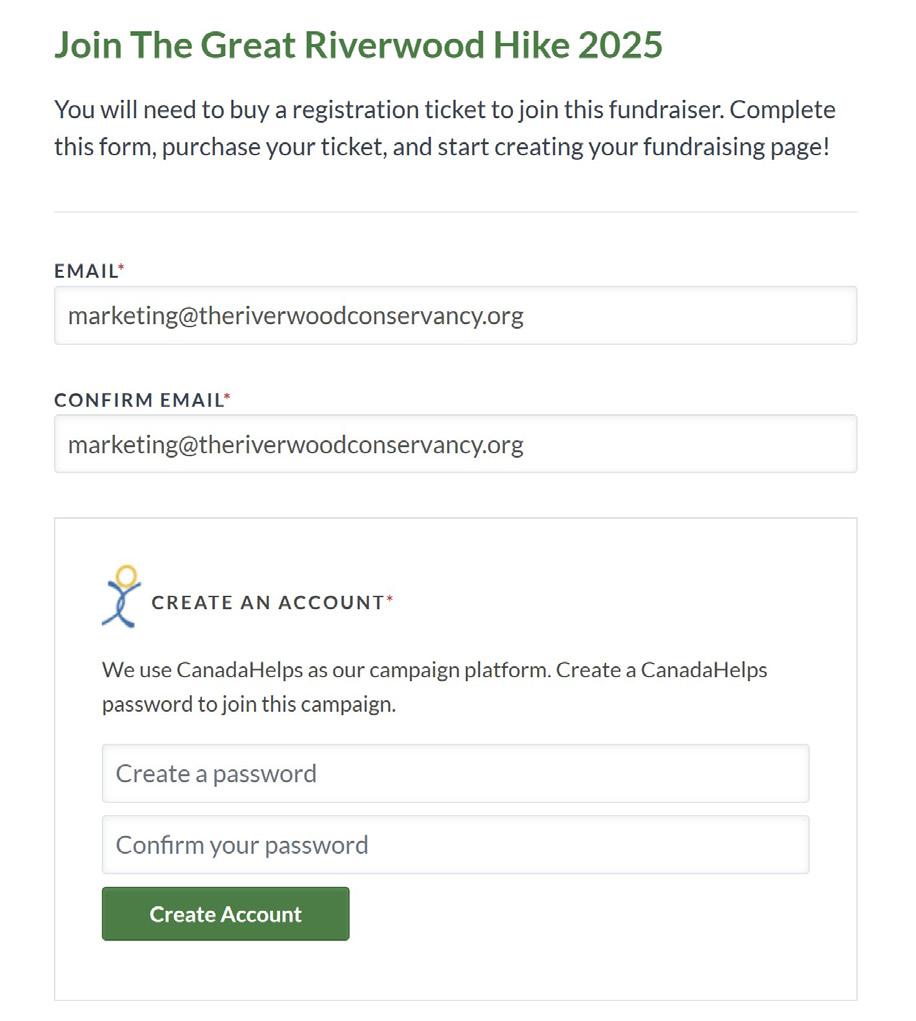Click the Join The Great Riverwood Hike heading
The height and width of the screenshot is (1021, 916).
point(358,45)
